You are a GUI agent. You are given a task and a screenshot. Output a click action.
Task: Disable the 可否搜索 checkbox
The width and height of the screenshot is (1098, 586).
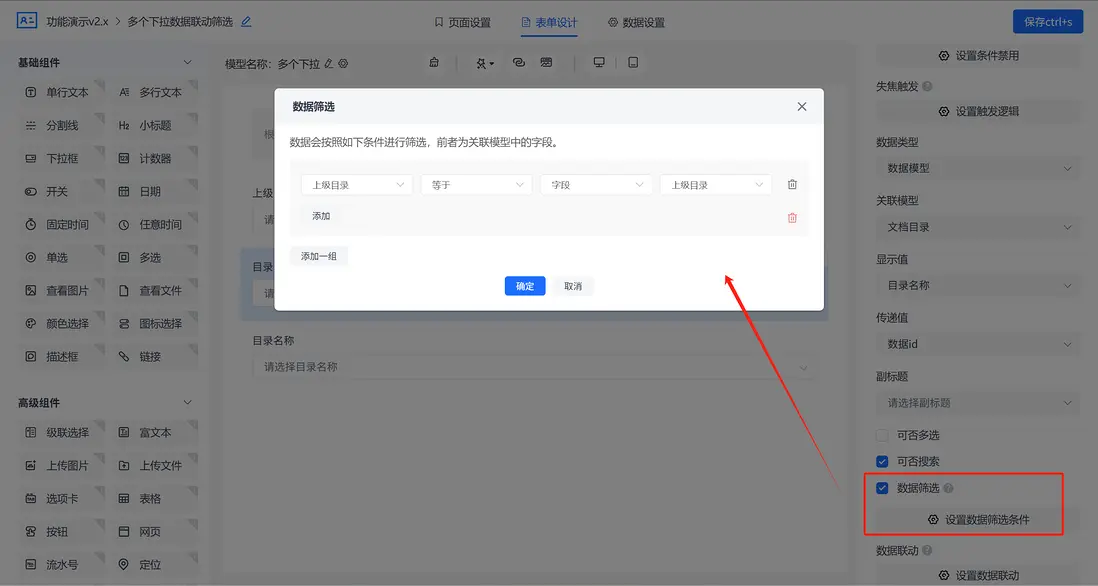click(x=881, y=461)
